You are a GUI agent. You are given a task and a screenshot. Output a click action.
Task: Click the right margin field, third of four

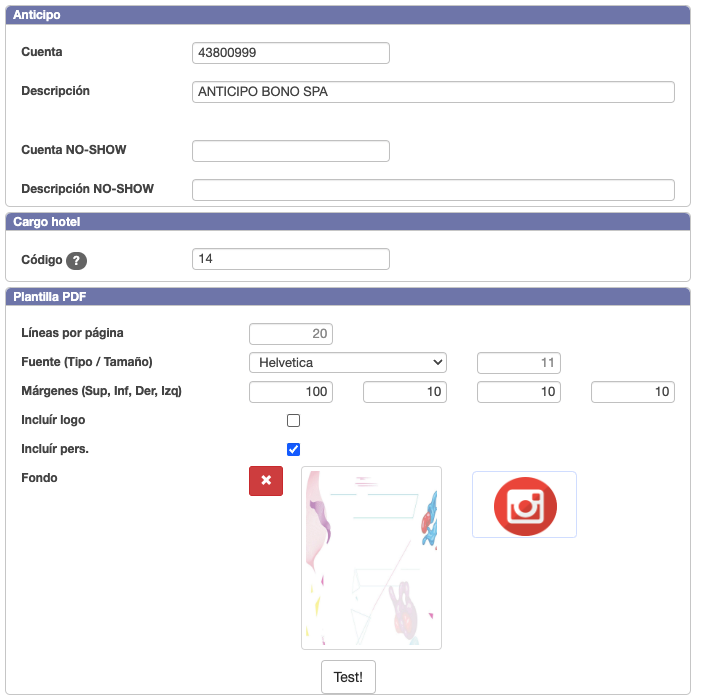[x=519, y=392]
